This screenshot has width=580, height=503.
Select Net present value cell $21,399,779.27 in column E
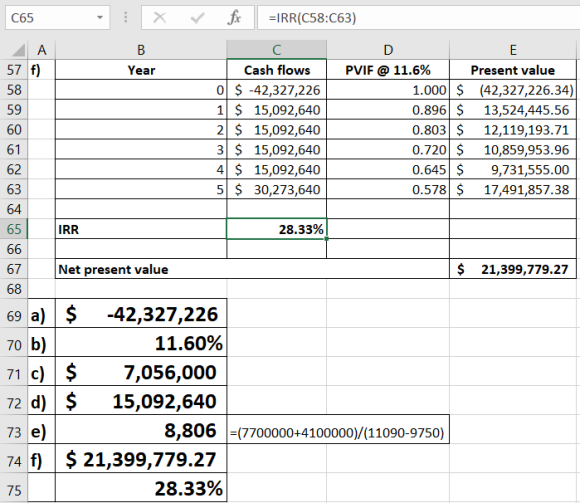pyautogui.click(x=513, y=269)
